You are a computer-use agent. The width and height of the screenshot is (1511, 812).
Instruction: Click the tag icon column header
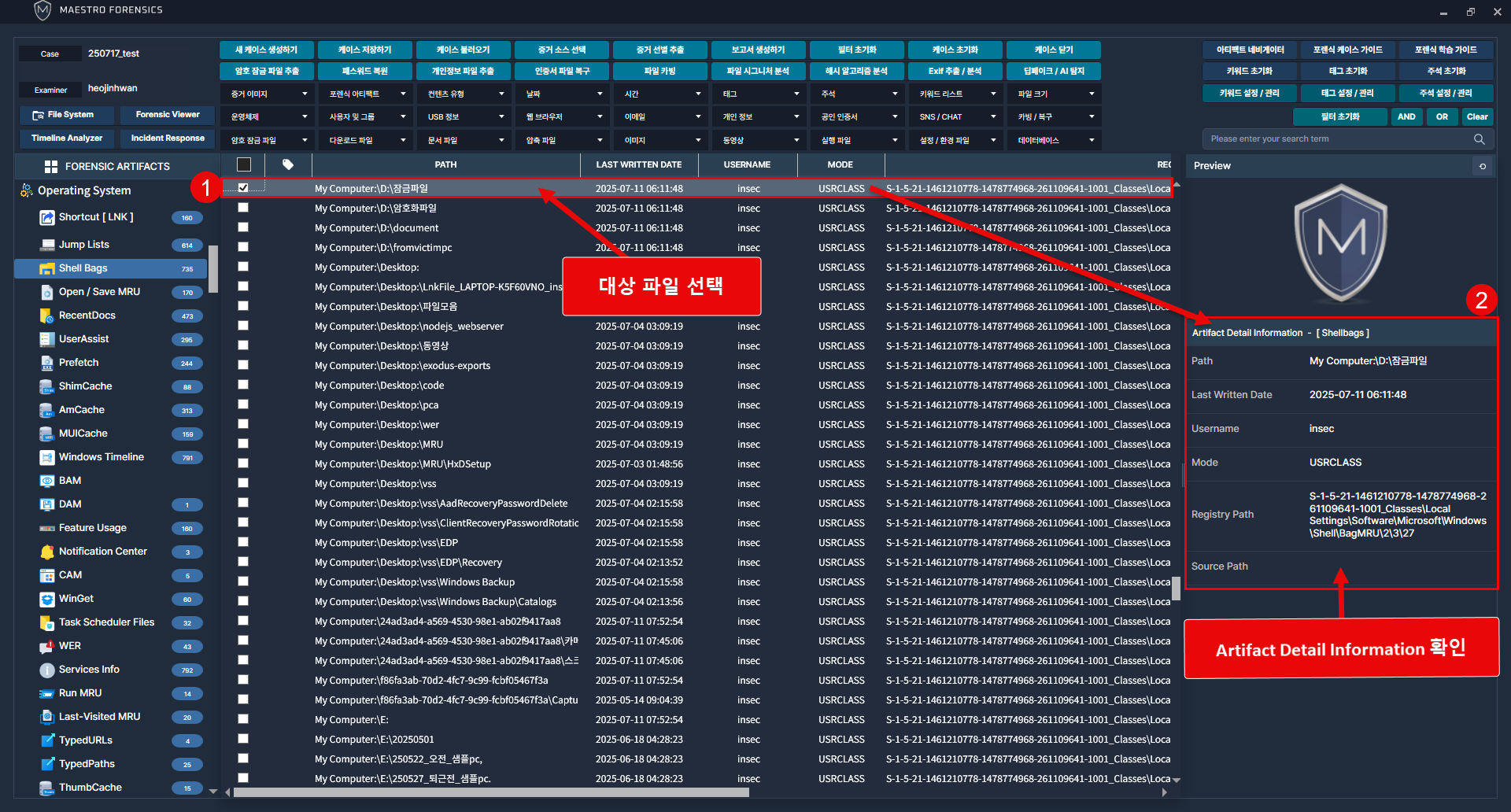pos(288,164)
